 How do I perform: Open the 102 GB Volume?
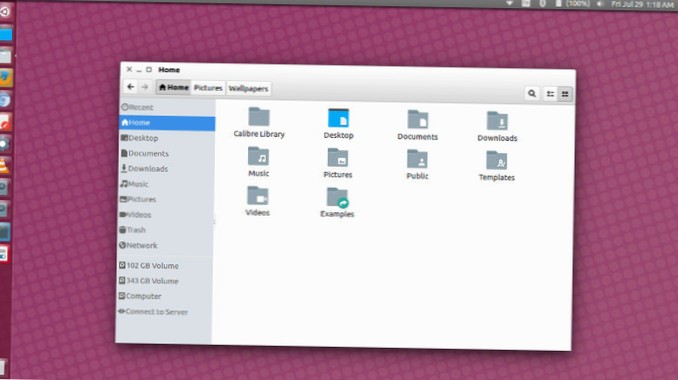[x=165, y=265]
